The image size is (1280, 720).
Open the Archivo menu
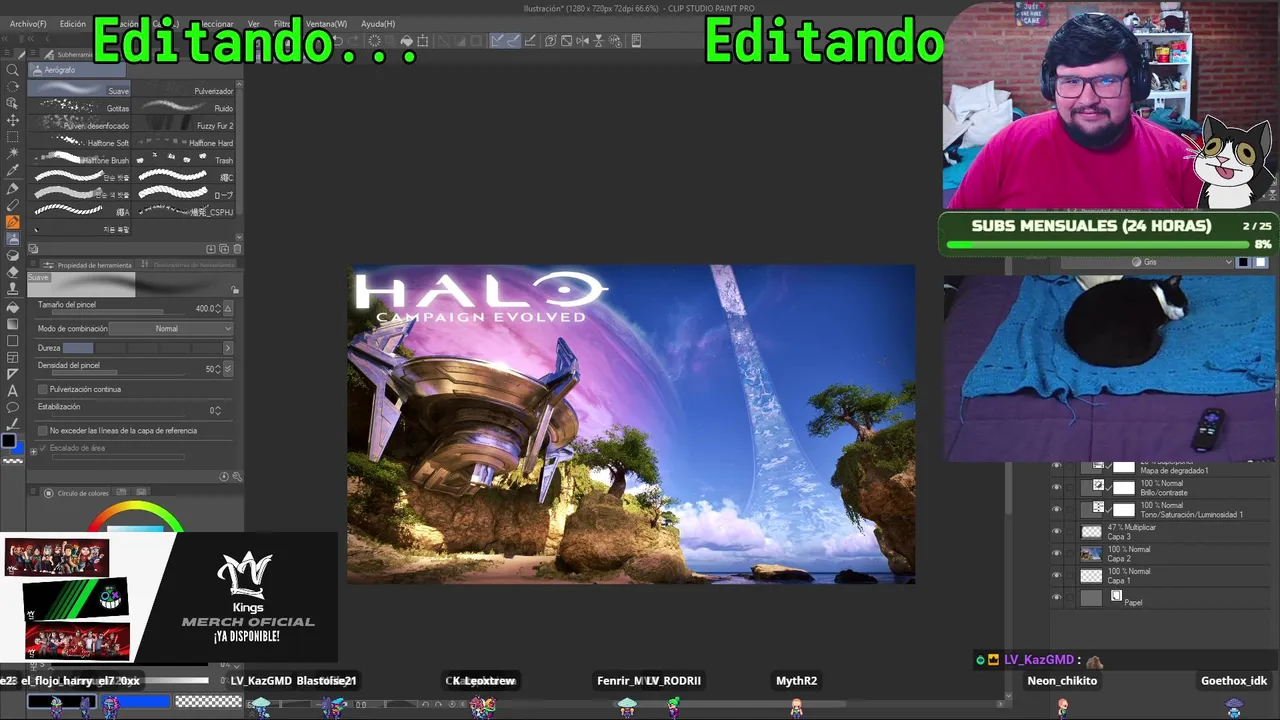[28, 24]
